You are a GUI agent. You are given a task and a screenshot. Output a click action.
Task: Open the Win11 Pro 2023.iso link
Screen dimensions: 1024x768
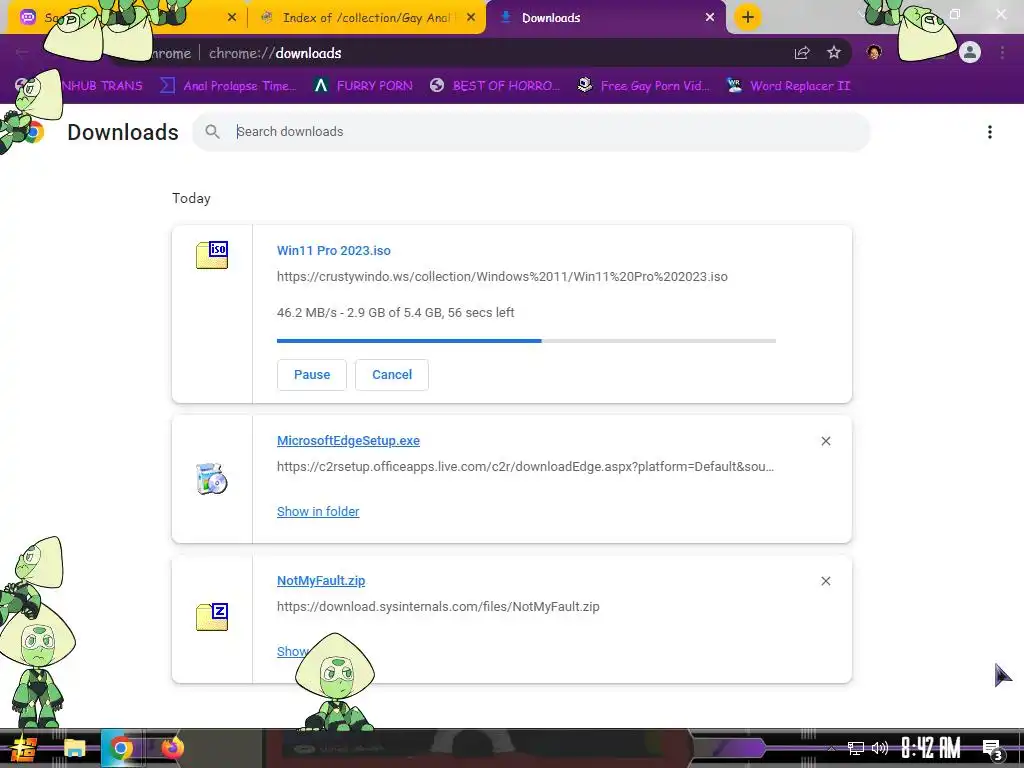334,250
